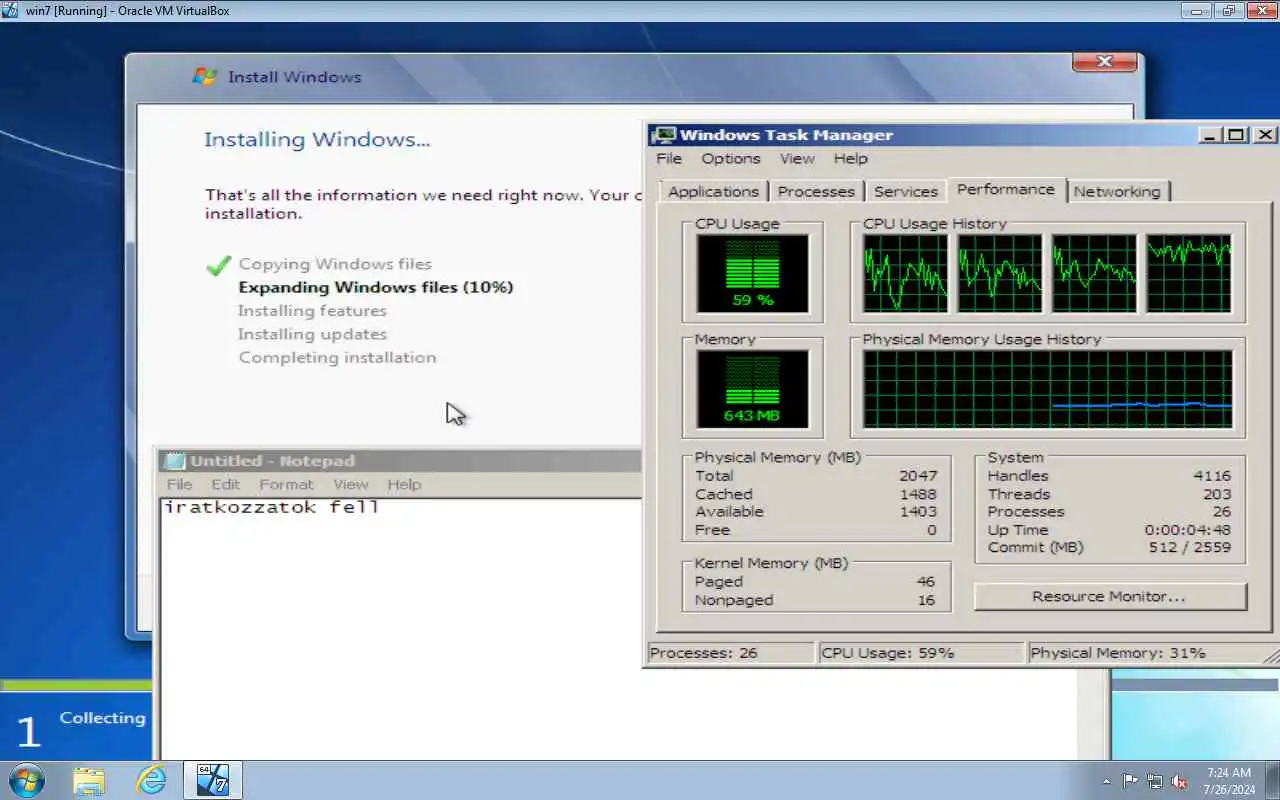Screen dimensions: 1280x800
Task: Click the CPU Usage 59 % meter
Action: pyautogui.click(x=752, y=273)
